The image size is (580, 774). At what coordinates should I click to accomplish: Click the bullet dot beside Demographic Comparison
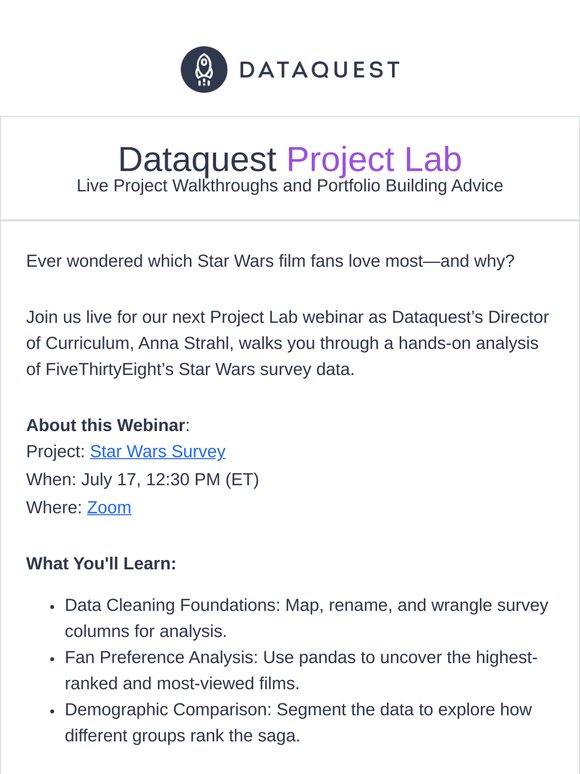pos(52,712)
